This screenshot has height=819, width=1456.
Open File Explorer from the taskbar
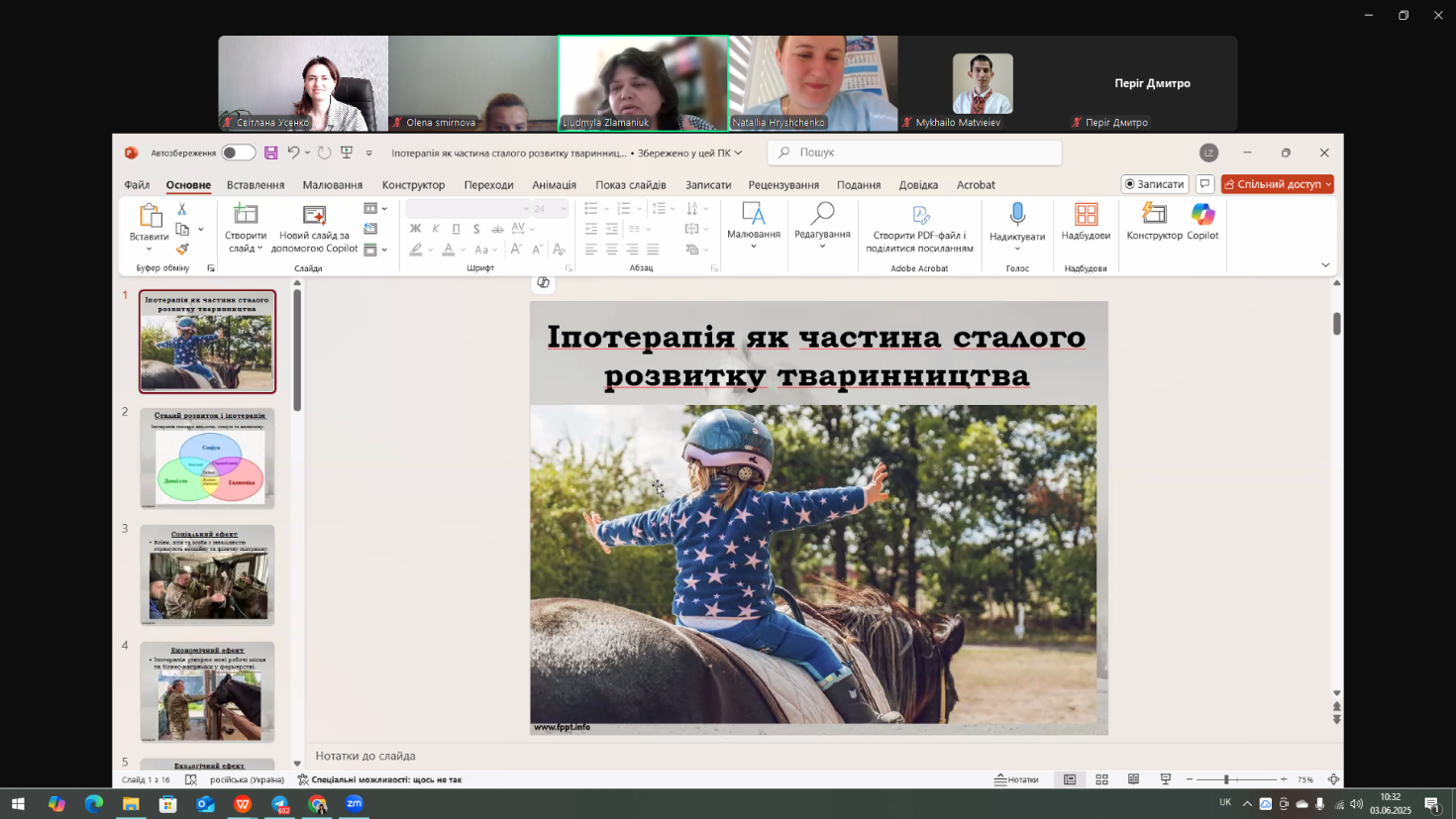click(x=131, y=804)
